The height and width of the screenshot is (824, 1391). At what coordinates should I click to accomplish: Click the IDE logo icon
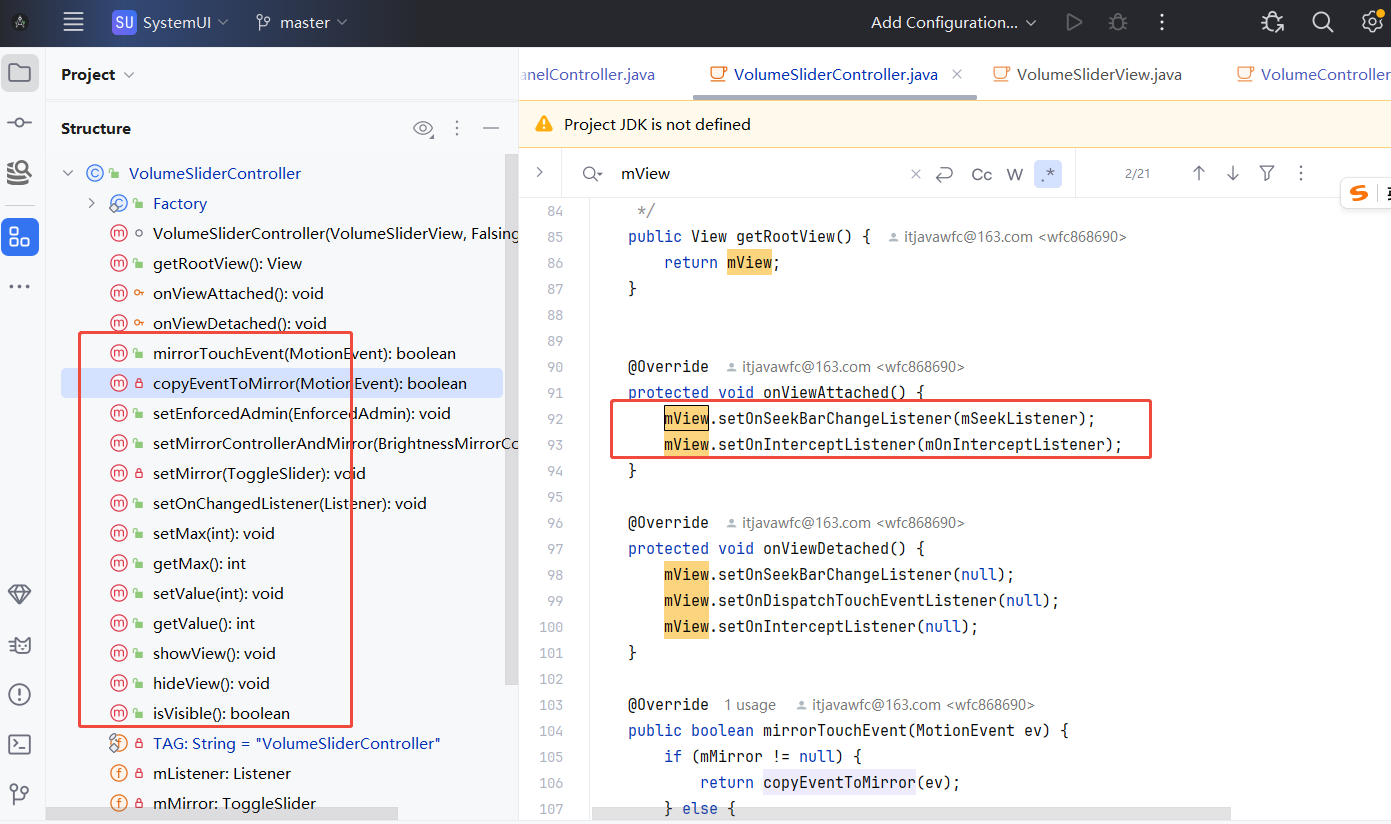[x=20, y=22]
